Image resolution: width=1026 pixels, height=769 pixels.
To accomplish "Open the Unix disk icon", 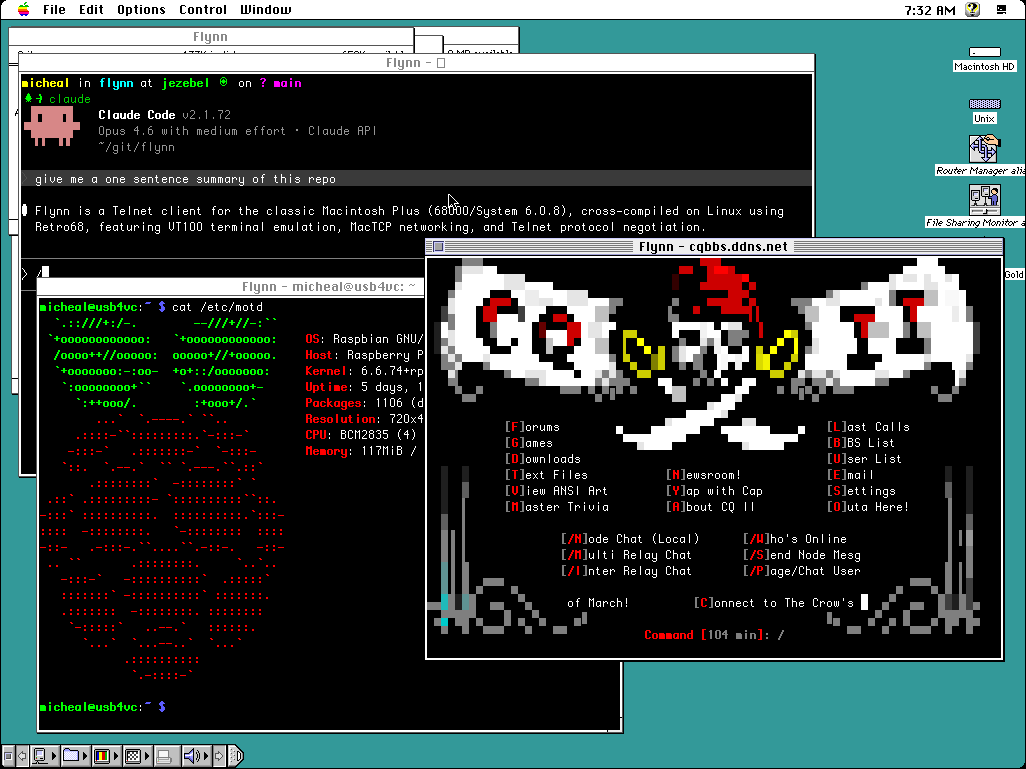I will click(x=984, y=104).
